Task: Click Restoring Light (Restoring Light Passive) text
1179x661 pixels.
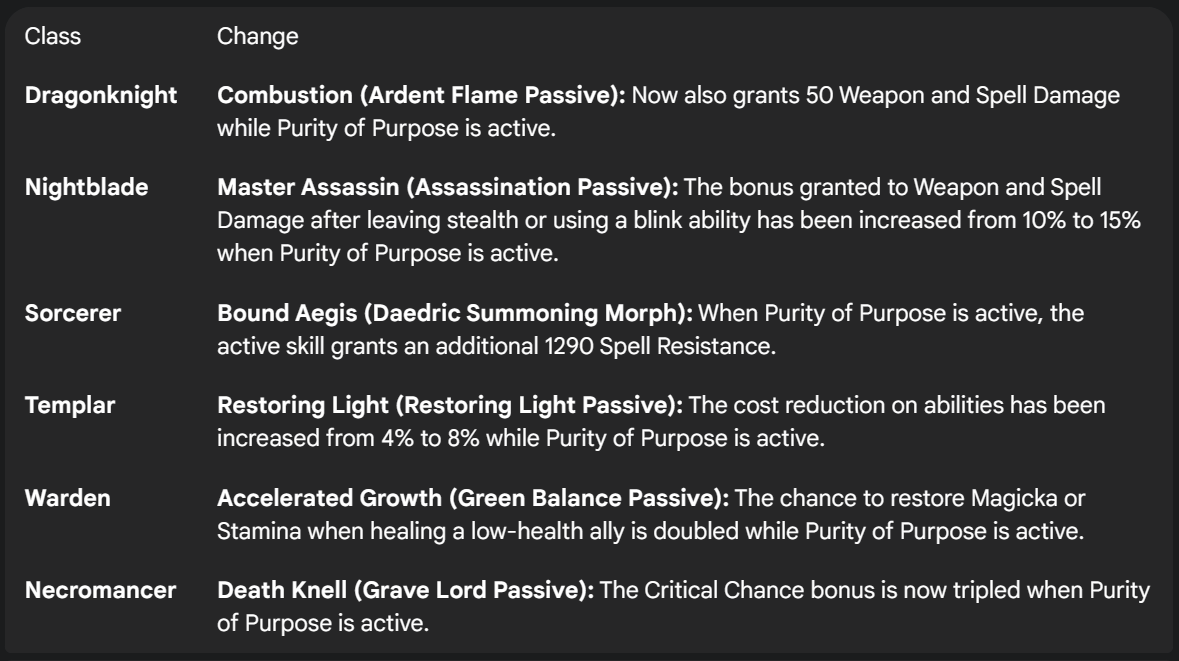Action: 450,405
